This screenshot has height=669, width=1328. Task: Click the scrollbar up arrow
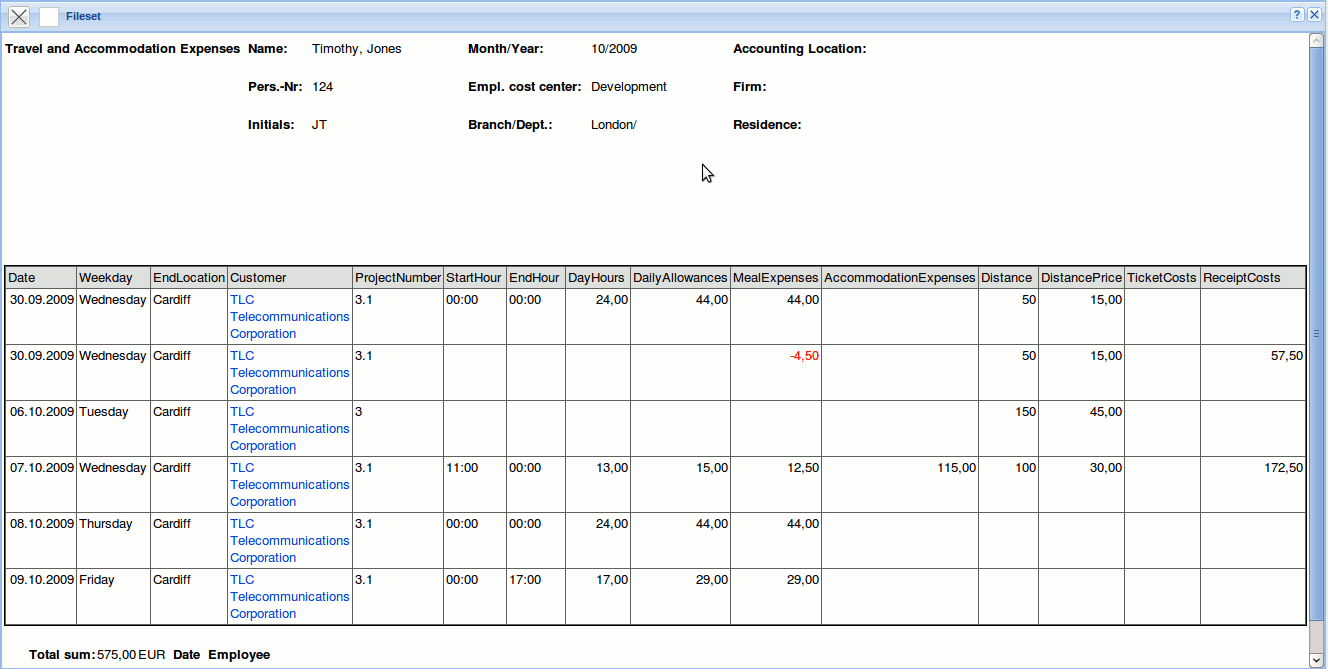pyautogui.click(x=1316, y=41)
